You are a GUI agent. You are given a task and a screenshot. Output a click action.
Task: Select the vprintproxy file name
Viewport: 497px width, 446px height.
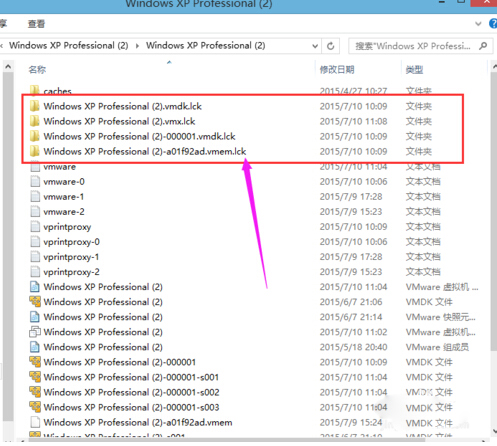coord(67,227)
